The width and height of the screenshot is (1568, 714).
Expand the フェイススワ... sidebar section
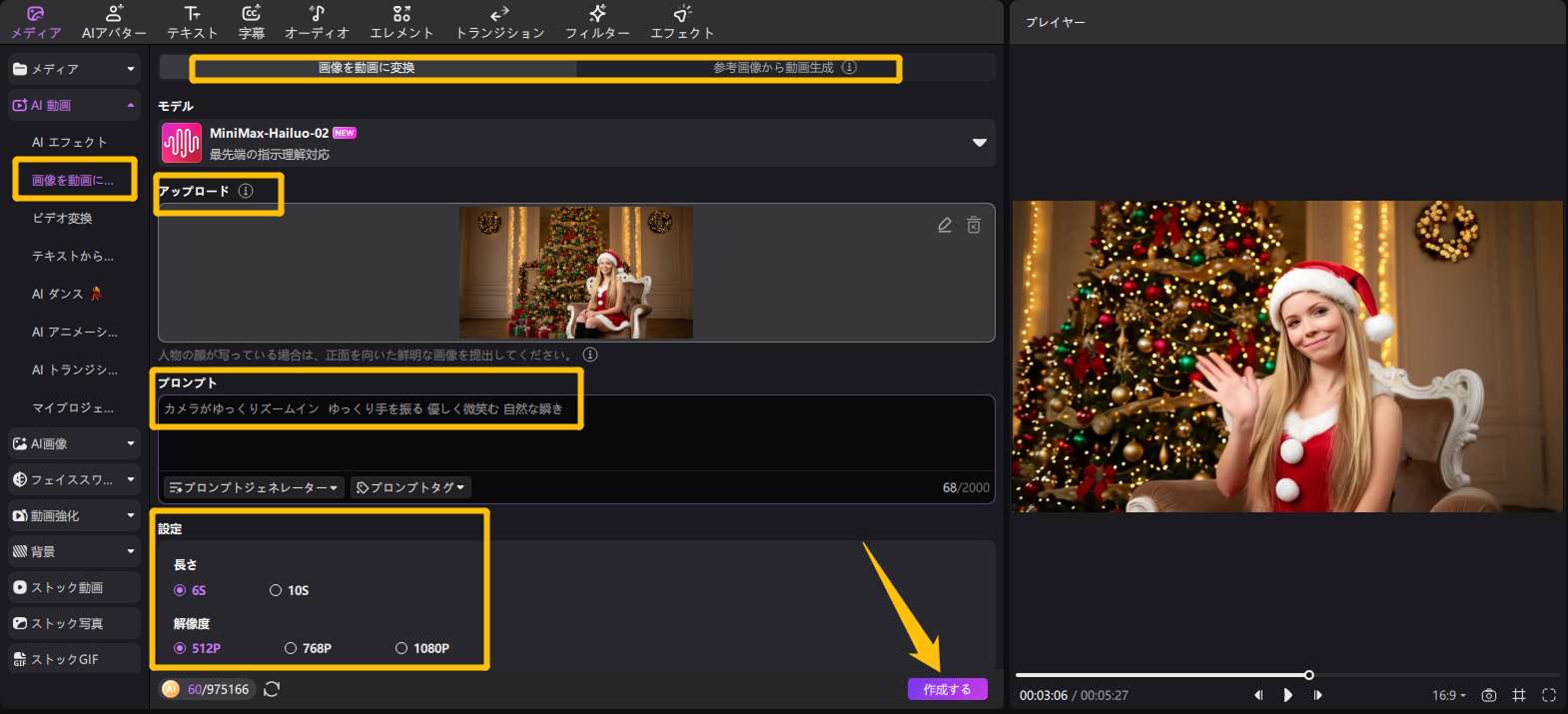point(74,479)
